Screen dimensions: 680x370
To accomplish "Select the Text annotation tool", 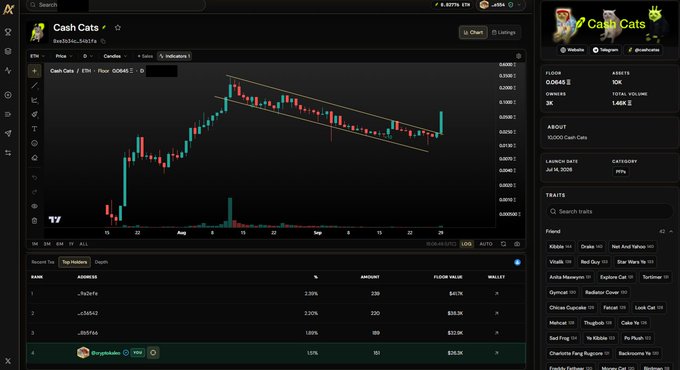I will pos(34,129).
